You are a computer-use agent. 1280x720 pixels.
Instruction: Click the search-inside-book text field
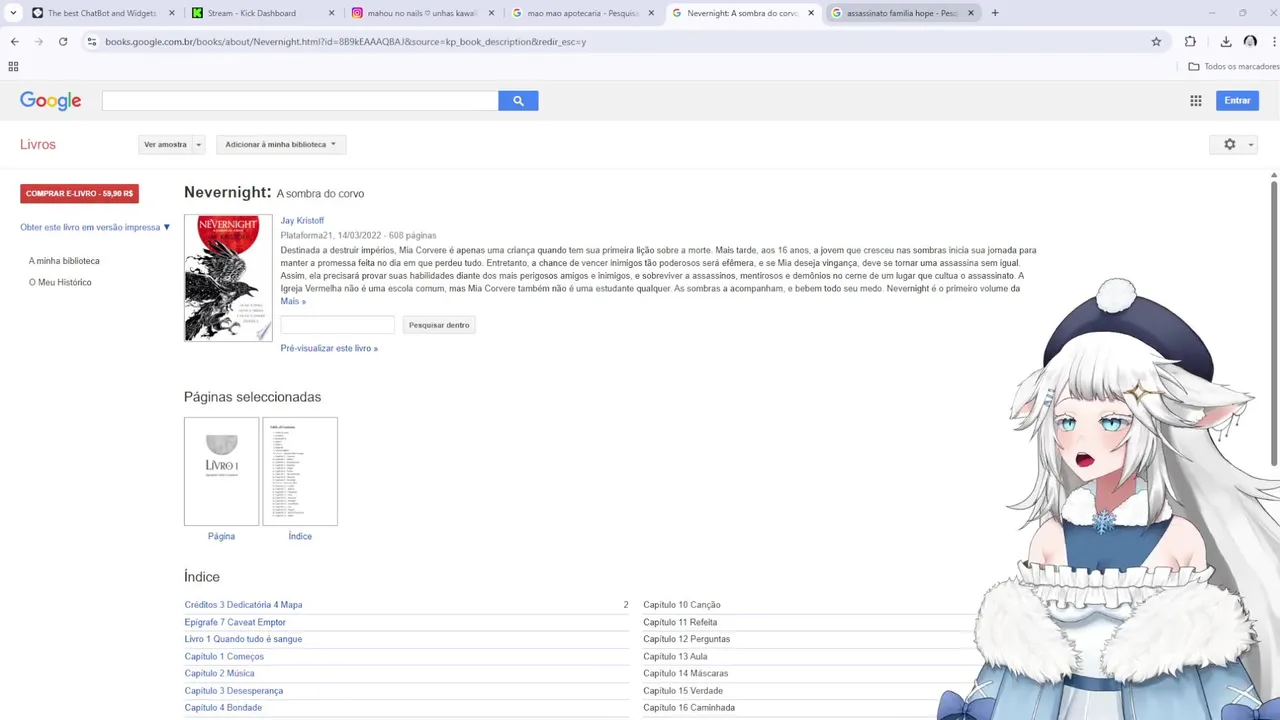point(338,325)
